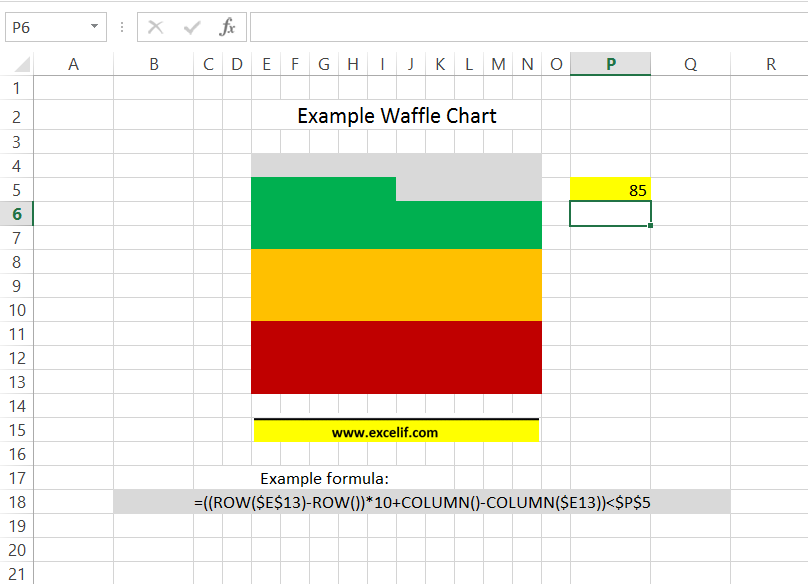Select row 10 header

16,310
